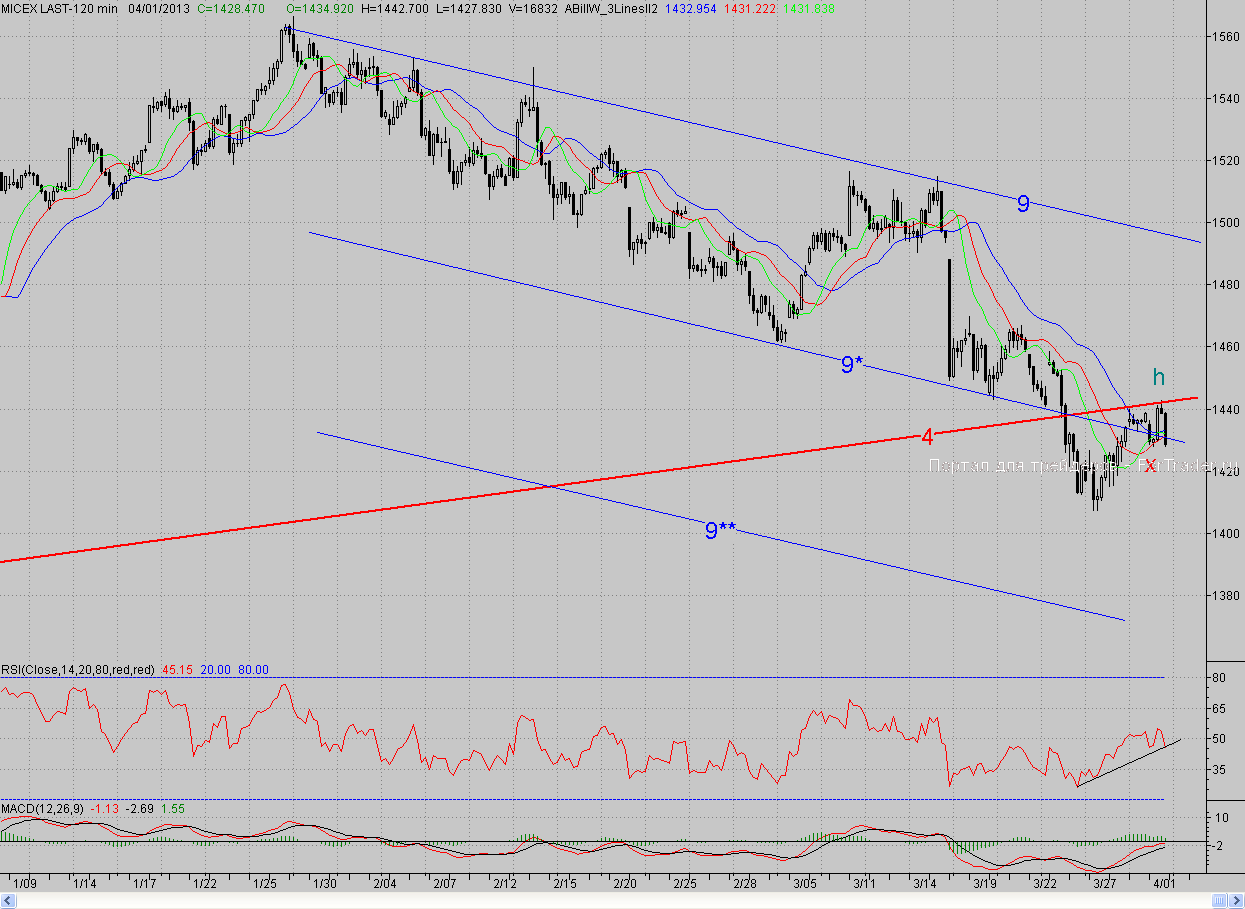Select the lower channel label "9**"
The image size is (1245, 909).
(x=719, y=531)
